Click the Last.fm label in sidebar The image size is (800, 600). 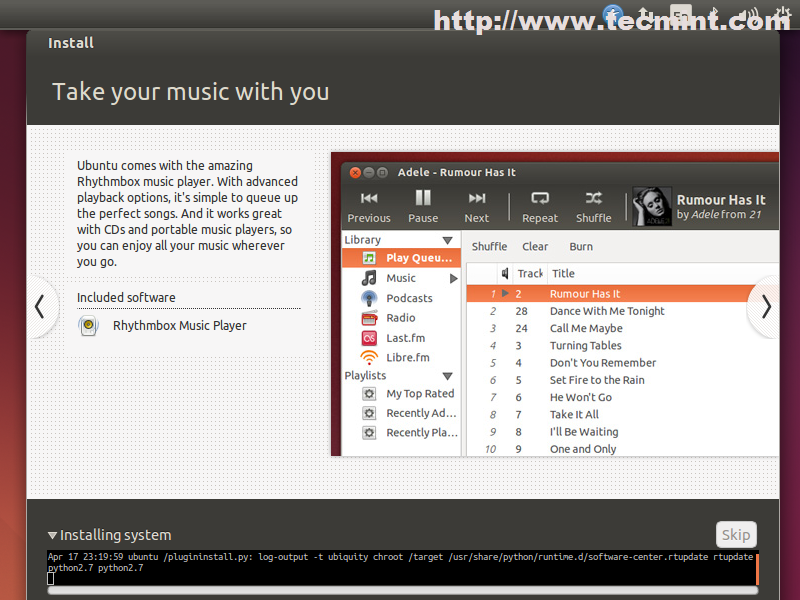pyautogui.click(x=405, y=338)
